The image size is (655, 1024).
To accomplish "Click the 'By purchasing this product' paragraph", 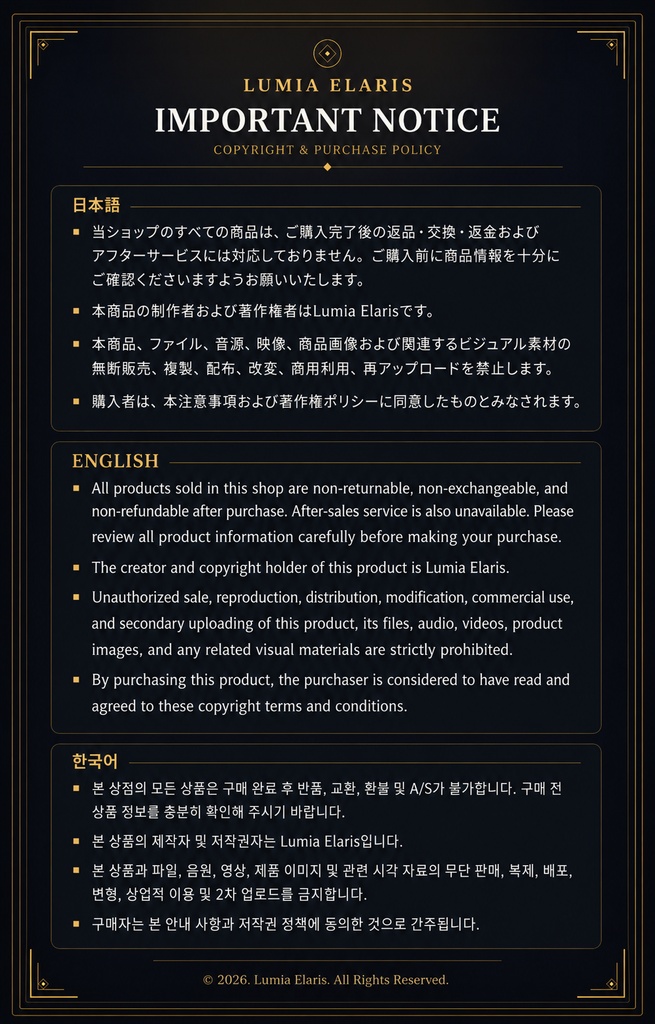I will click(330, 692).
